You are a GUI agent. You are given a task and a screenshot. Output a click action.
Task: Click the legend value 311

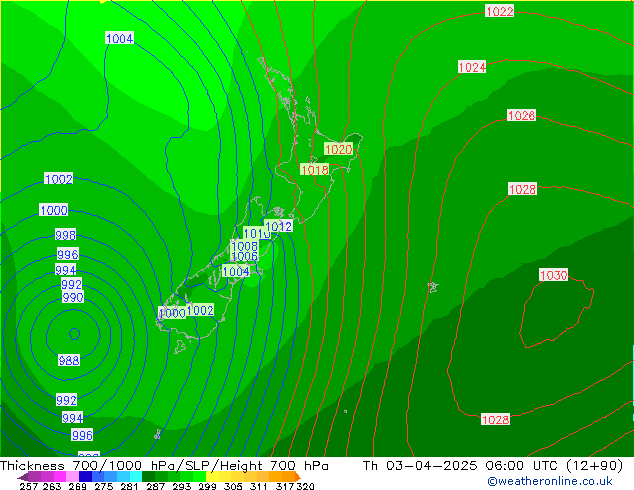(258, 486)
